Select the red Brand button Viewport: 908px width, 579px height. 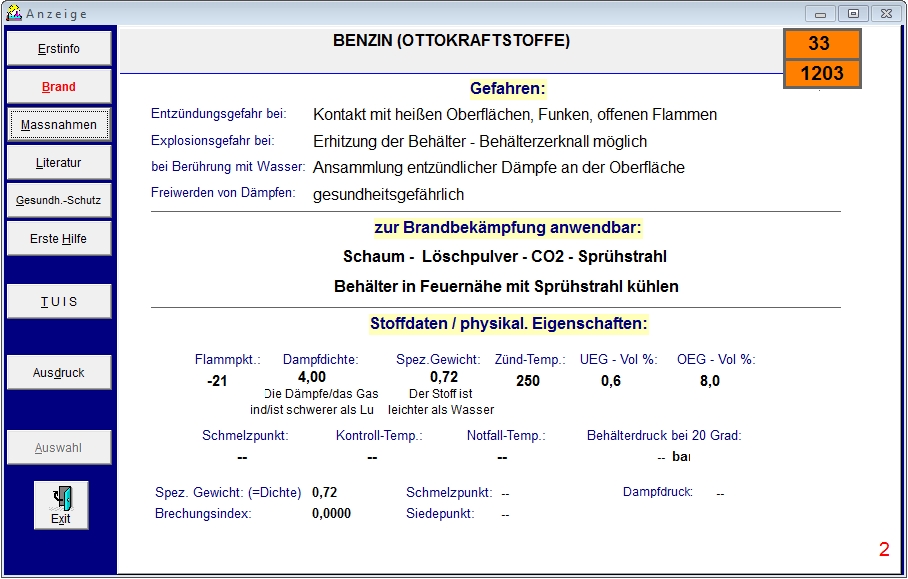click(58, 87)
